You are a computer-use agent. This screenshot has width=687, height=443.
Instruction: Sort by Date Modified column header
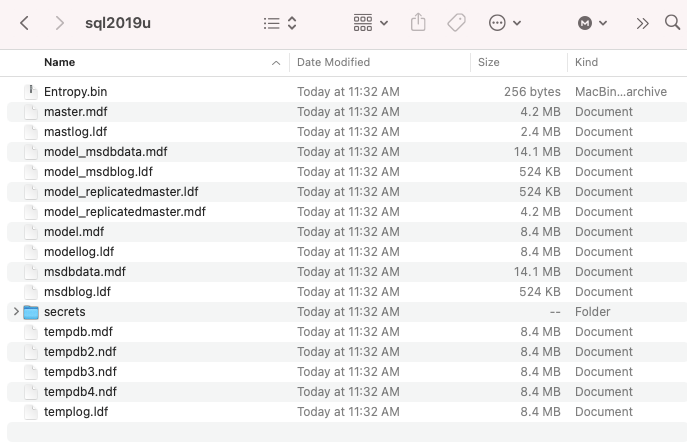(333, 62)
